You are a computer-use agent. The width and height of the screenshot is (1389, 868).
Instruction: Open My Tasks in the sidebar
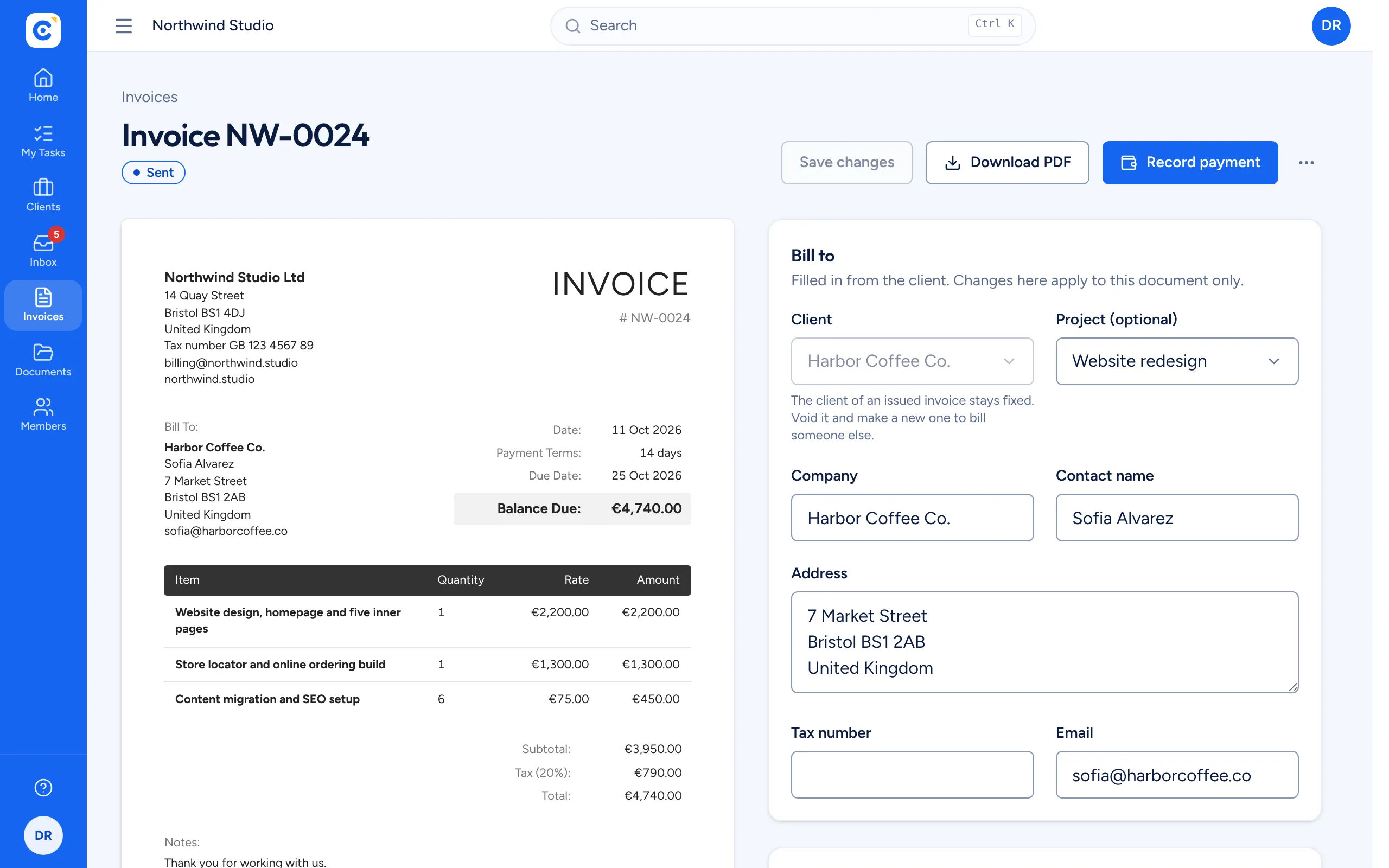click(x=43, y=141)
